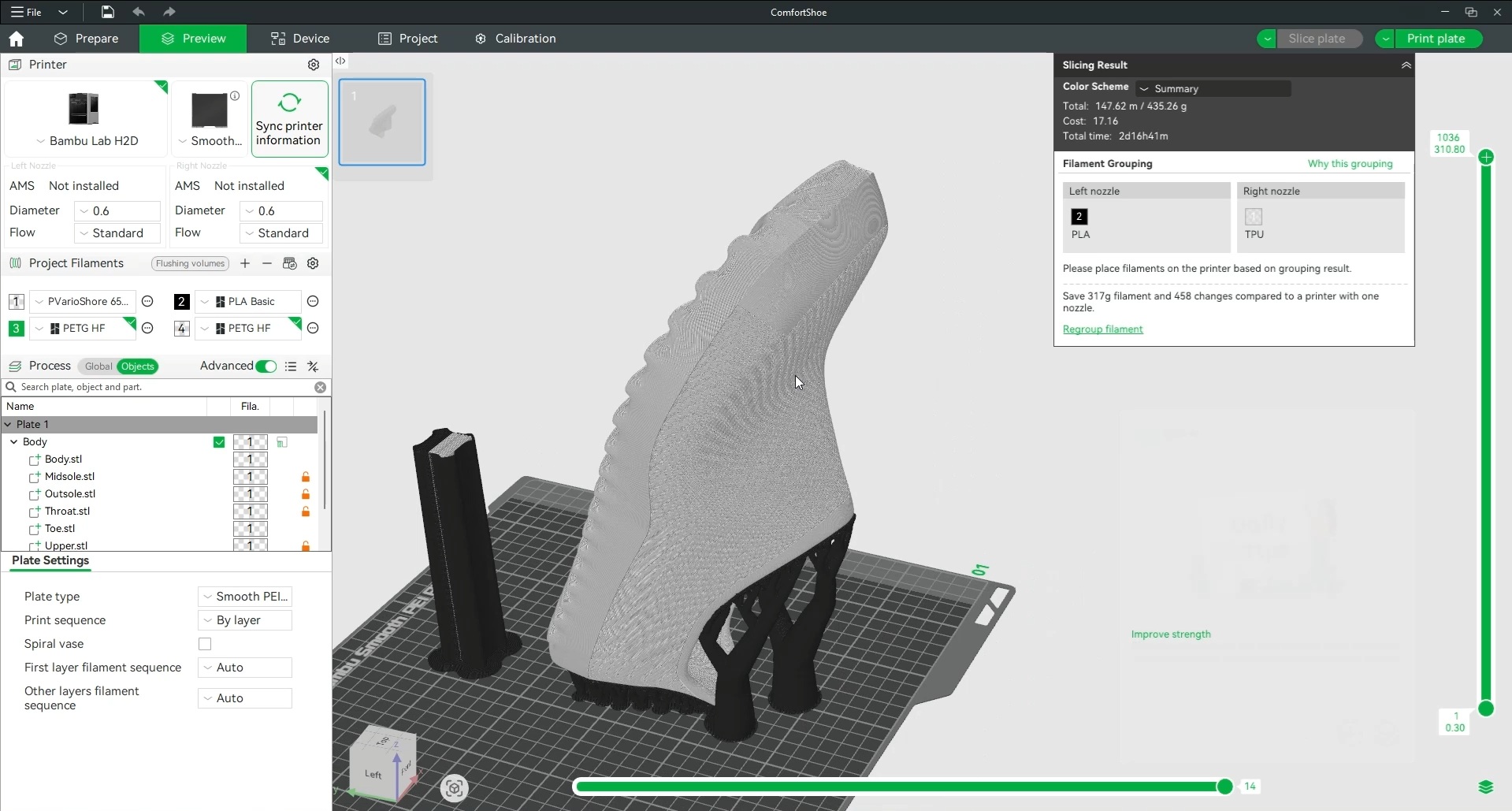Click the Home icon in top bar
This screenshot has width=1512, height=811.
(16, 39)
